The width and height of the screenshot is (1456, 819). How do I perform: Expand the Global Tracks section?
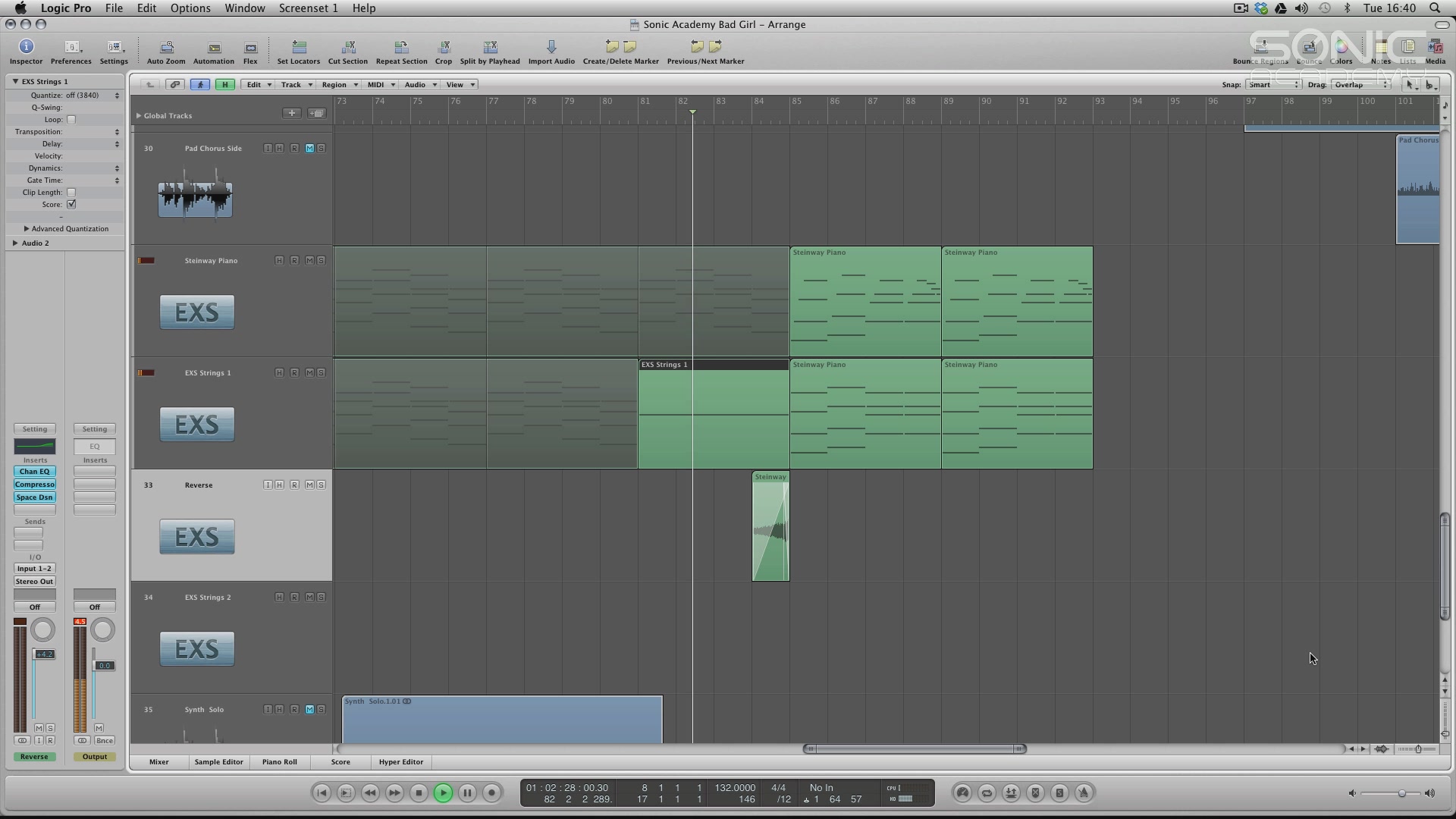[x=139, y=116]
